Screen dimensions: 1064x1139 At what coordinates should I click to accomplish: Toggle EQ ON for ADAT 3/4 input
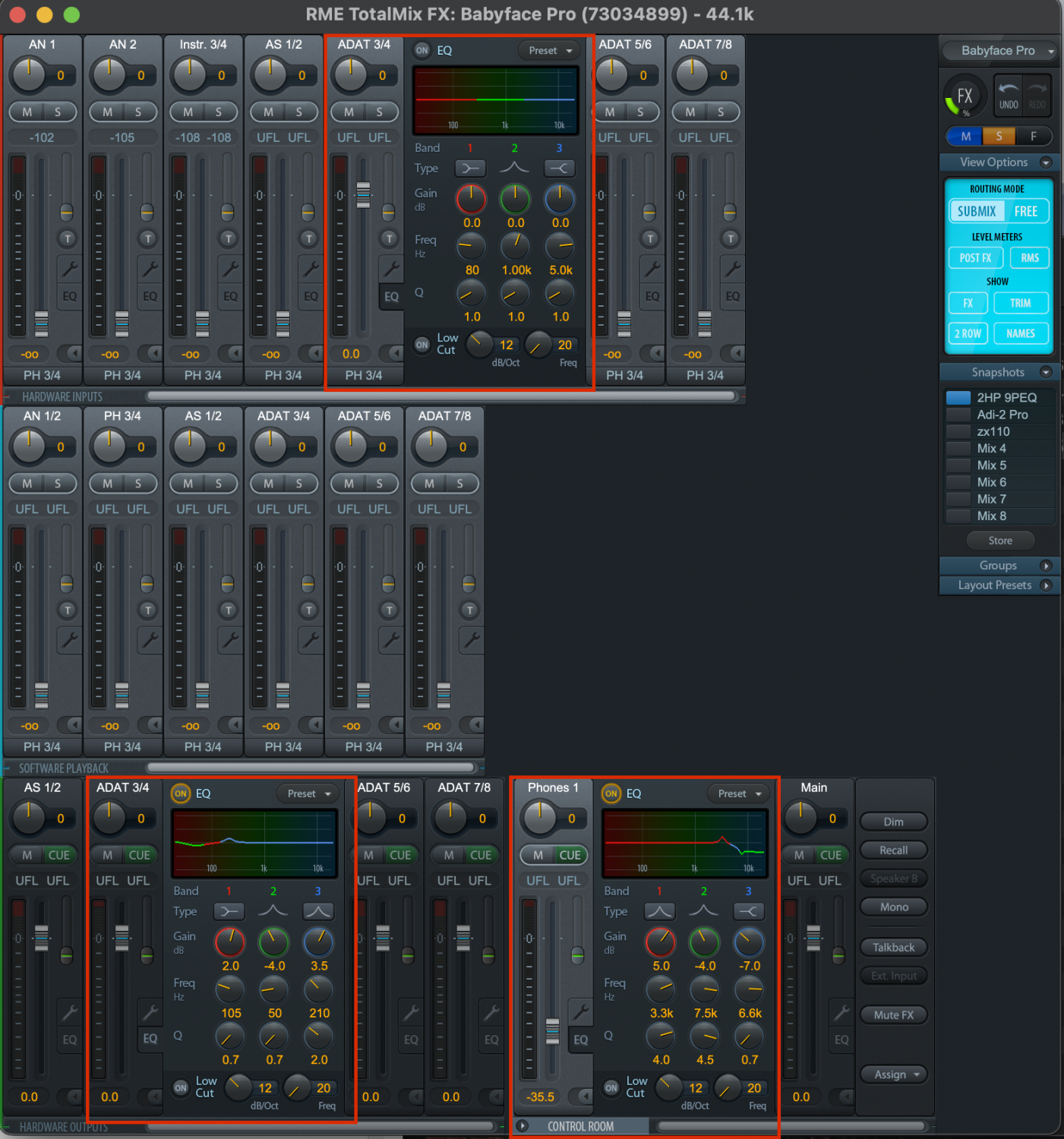422,50
